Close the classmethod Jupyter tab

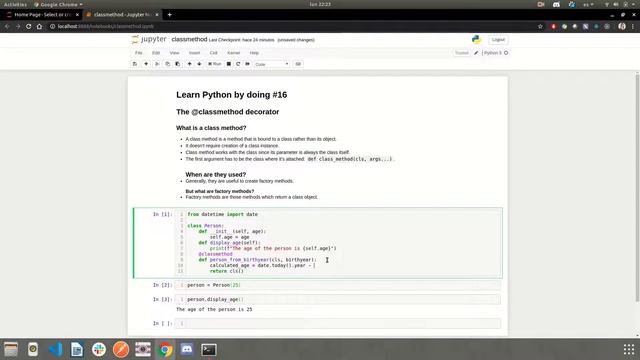157,15
